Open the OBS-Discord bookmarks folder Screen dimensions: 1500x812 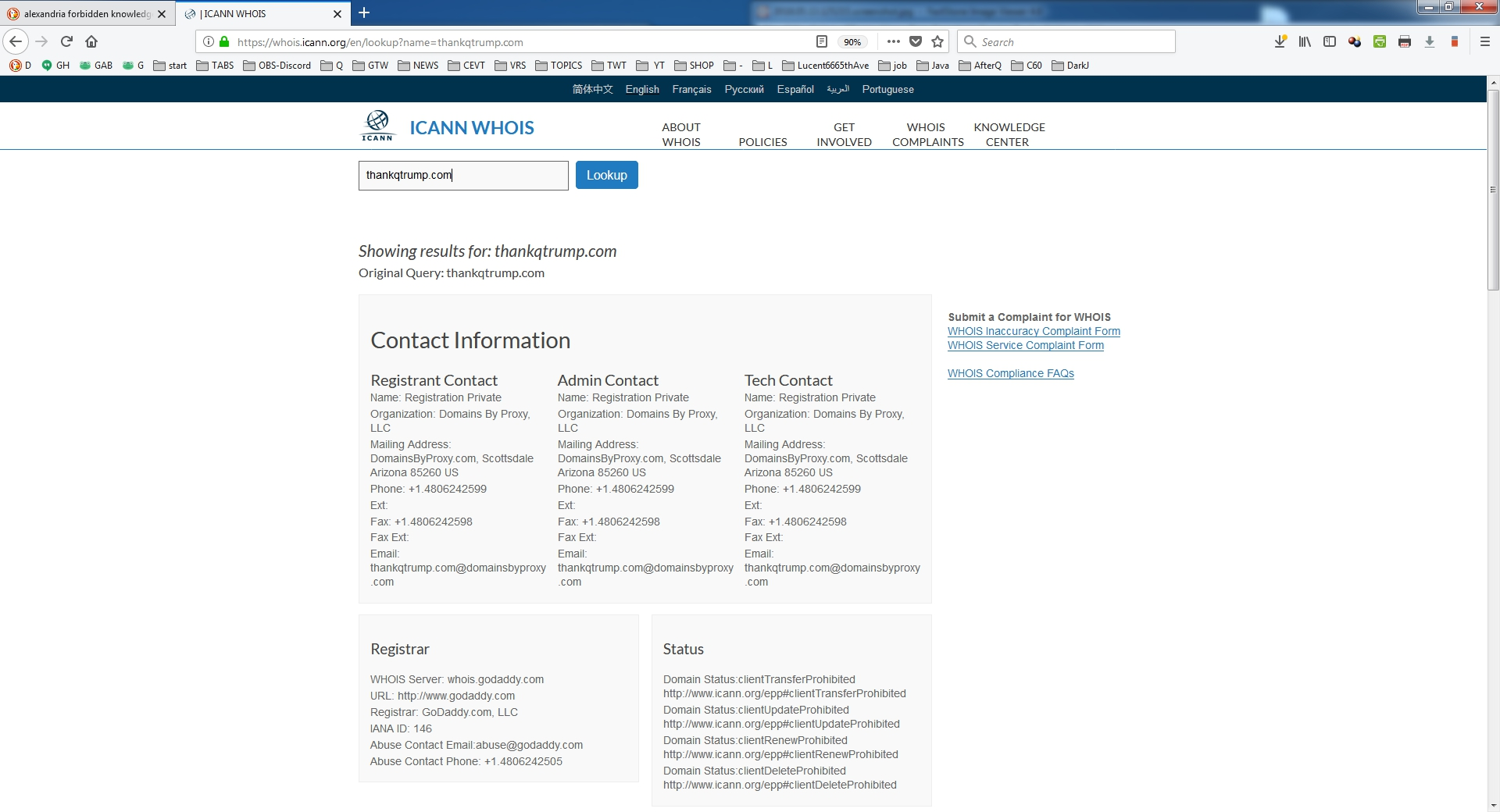(x=277, y=66)
